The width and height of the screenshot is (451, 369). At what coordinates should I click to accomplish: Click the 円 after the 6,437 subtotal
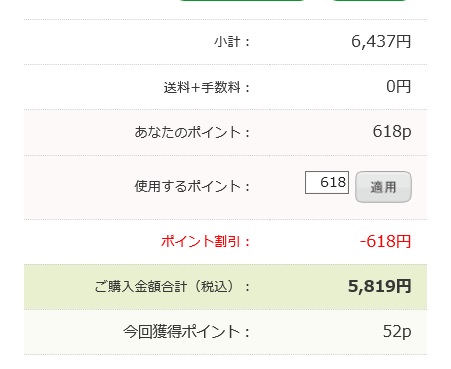403,42
